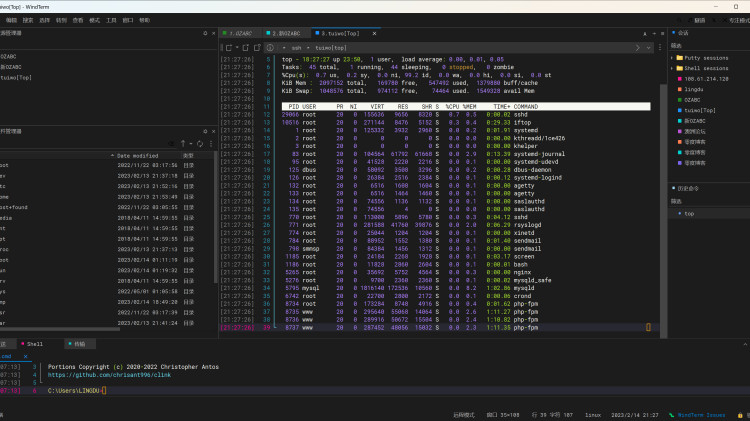Click the terminal's vertical scrollbar

663,210
